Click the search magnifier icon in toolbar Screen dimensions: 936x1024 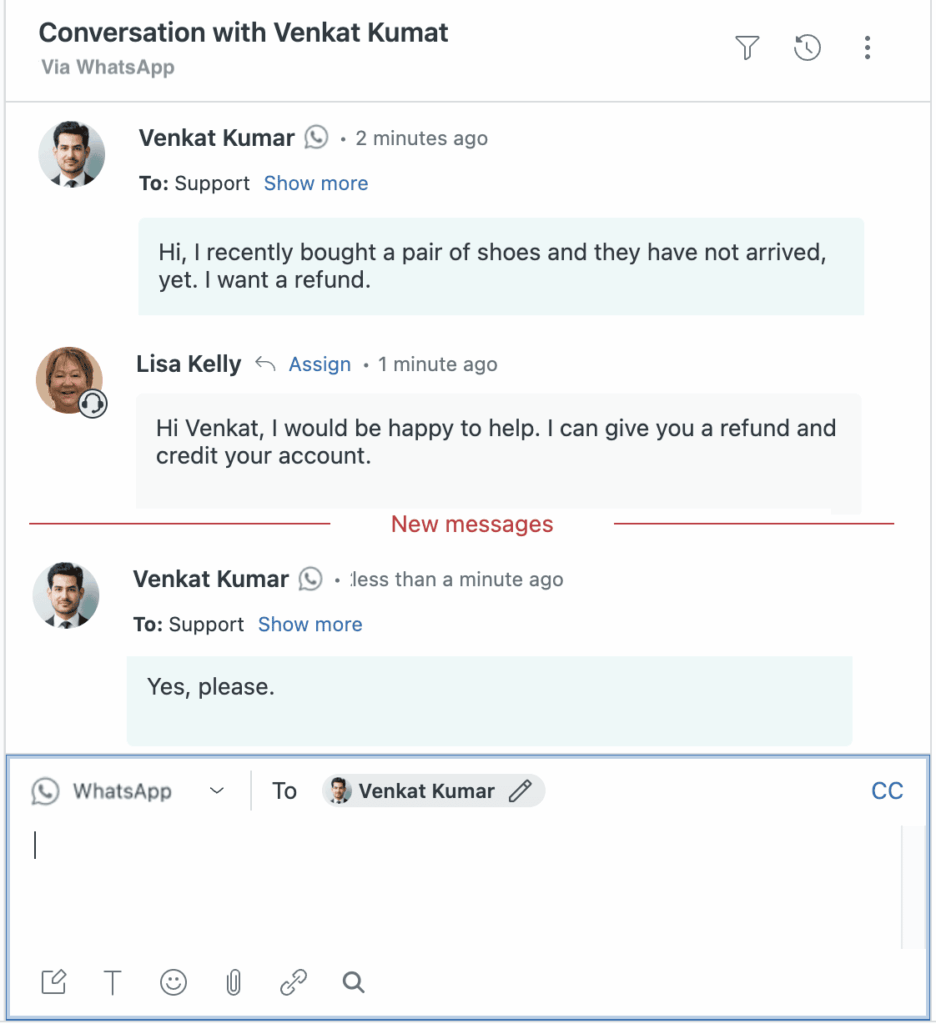point(353,983)
